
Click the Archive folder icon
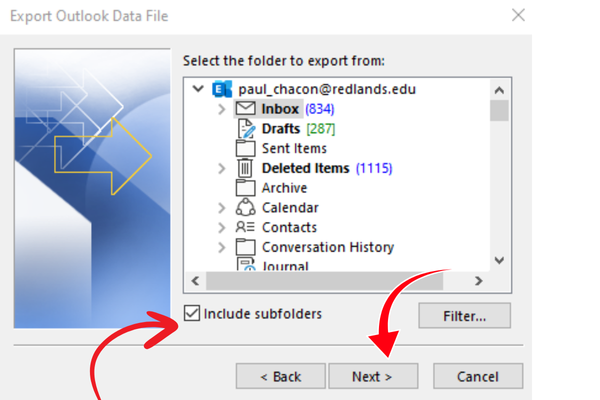246,188
